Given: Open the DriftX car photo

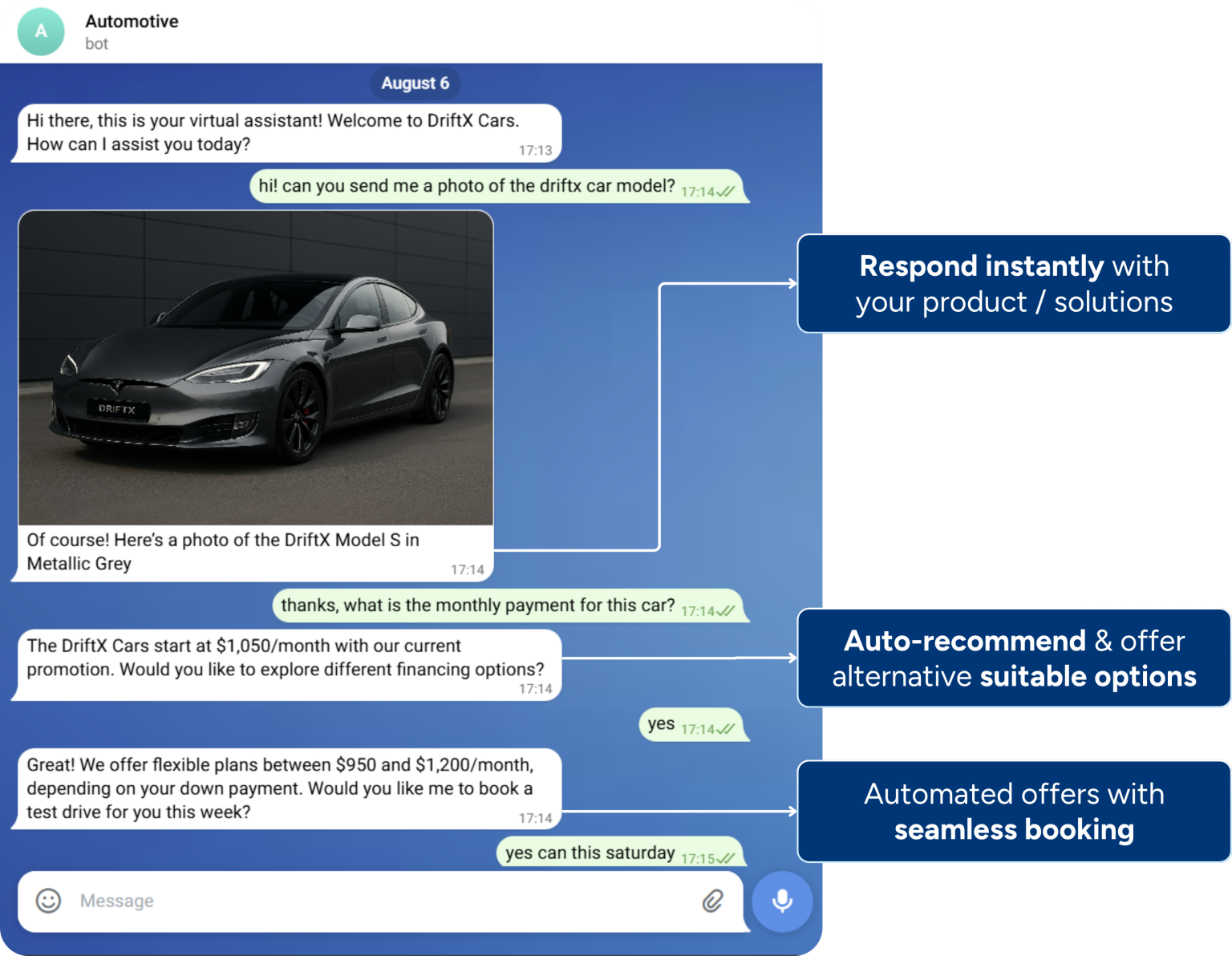Looking at the screenshot, I should [256, 367].
